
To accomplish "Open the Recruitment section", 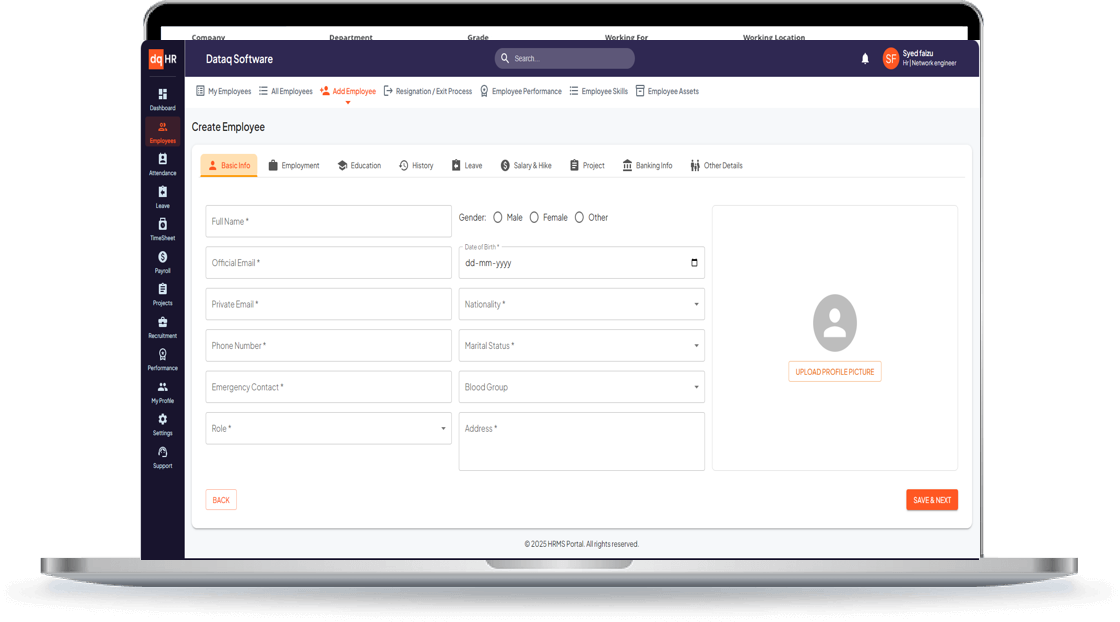I will (x=162, y=326).
